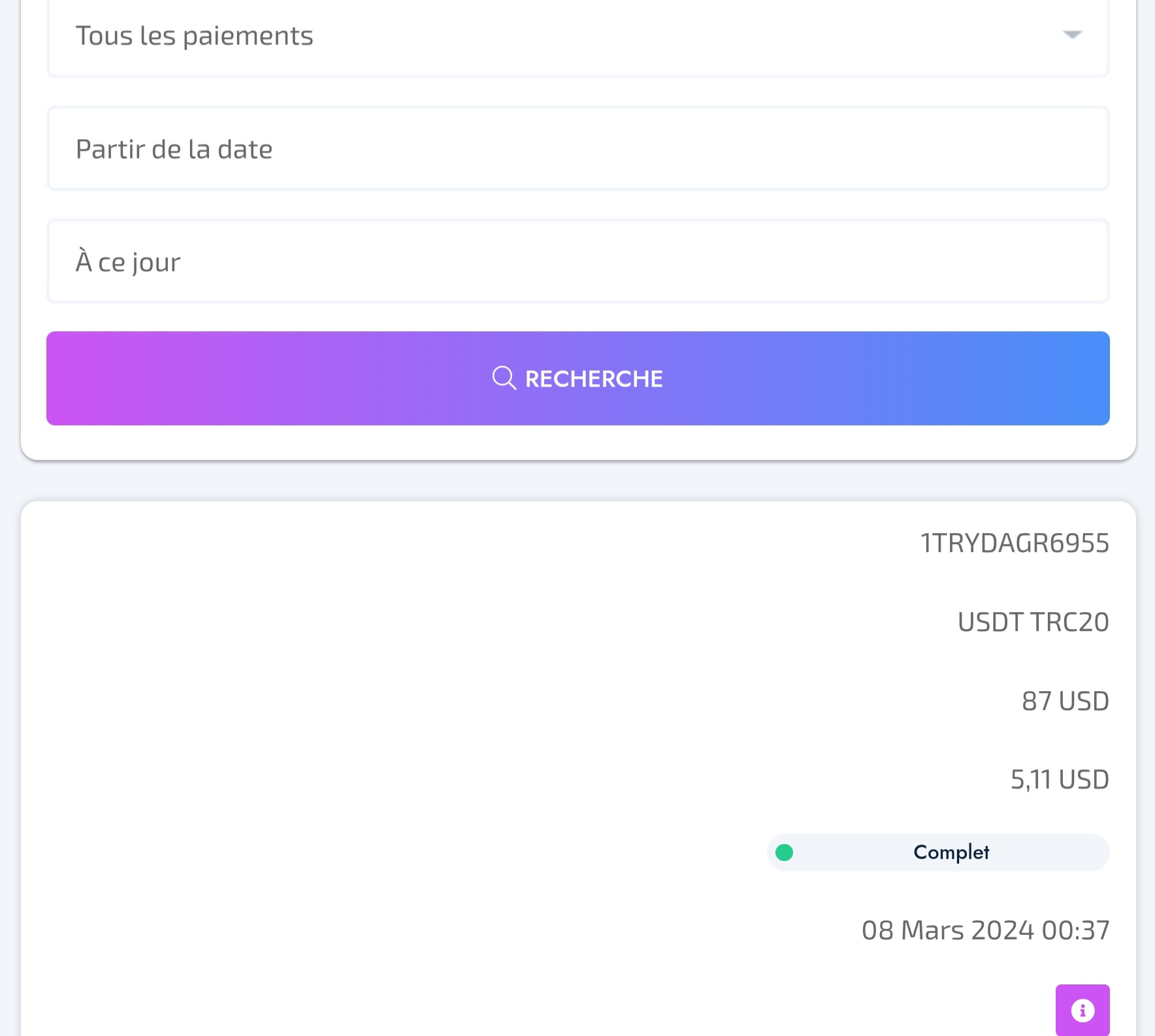The height and width of the screenshot is (1036, 1155).
Task: Click the 'Complet' status badge
Action: pyautogui.click(x=938, y=852)
